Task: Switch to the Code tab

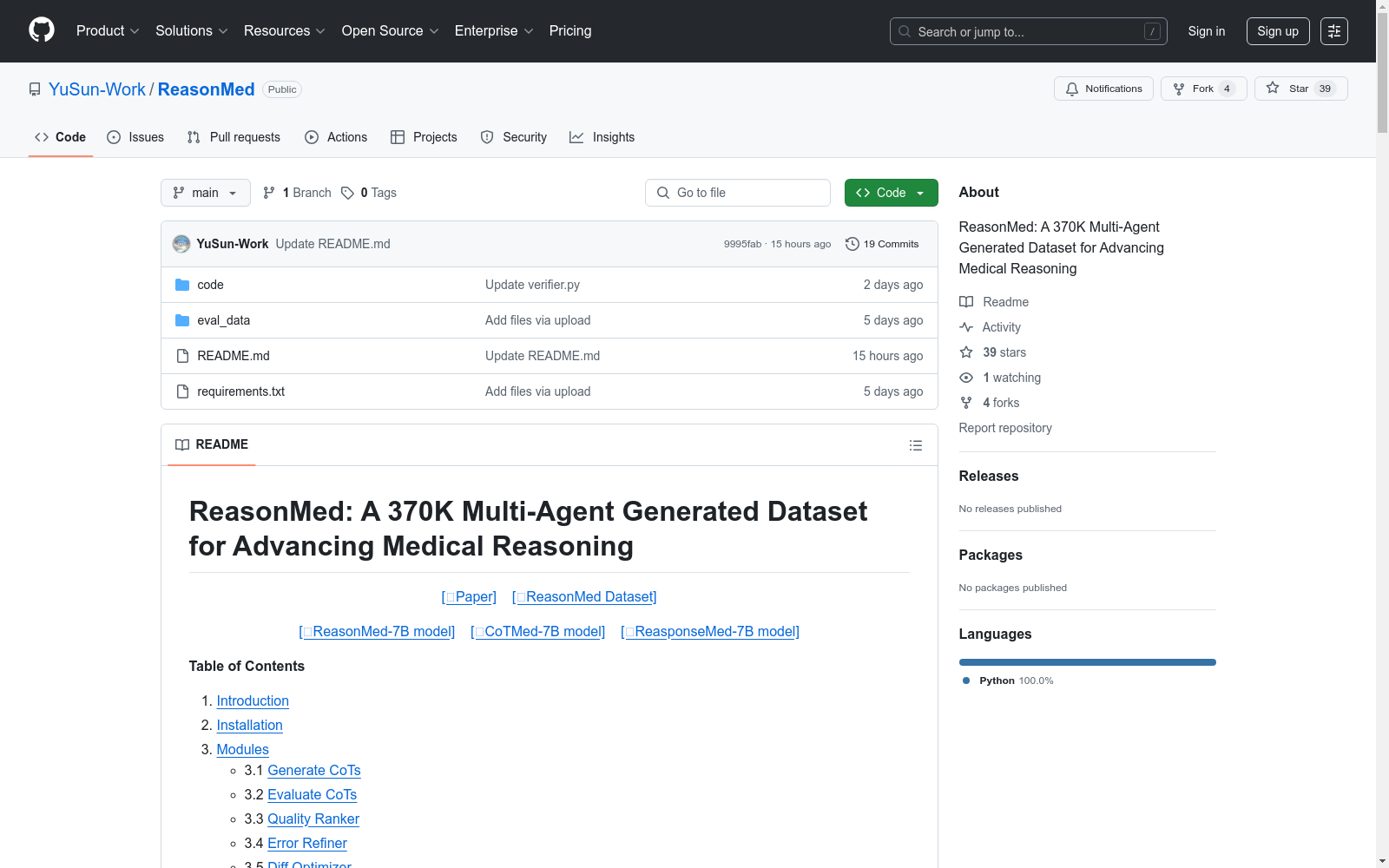Action: pos(61,137)
